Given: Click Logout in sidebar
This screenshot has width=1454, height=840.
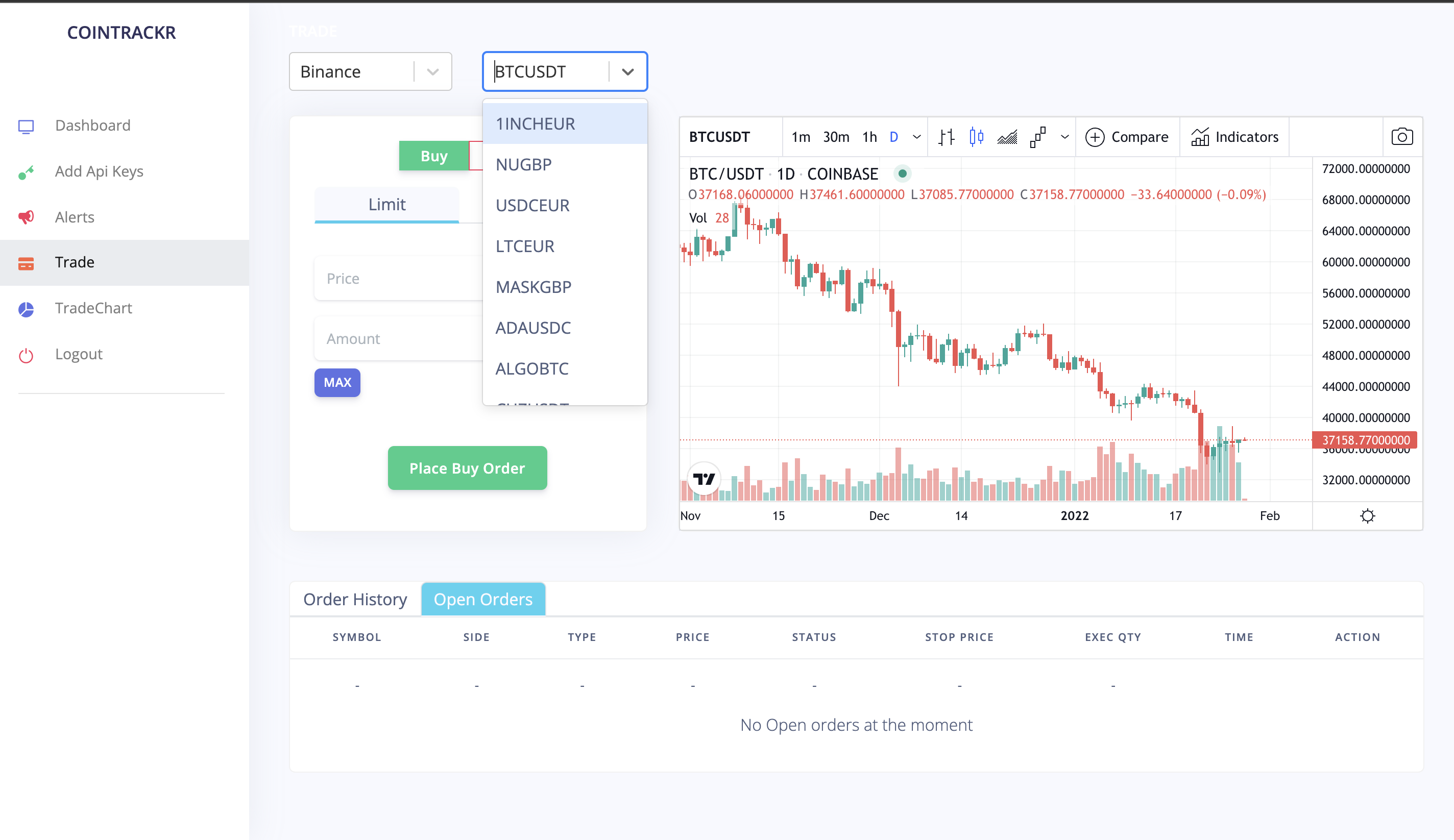Looking at the screenshot, I should pyautogui.click(x=79, y=354).
